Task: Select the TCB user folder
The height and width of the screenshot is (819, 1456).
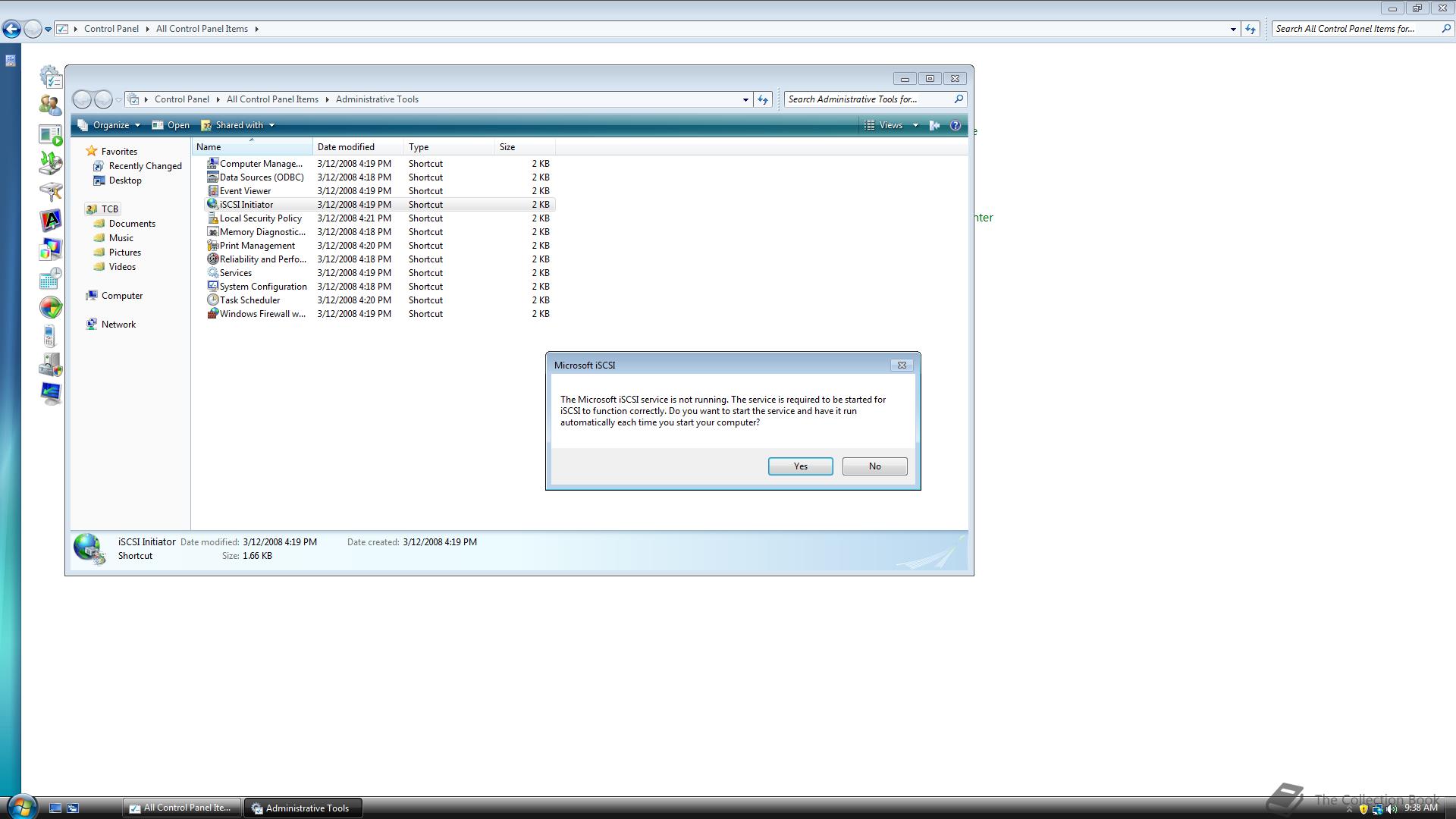Action: tap(102, 209)
